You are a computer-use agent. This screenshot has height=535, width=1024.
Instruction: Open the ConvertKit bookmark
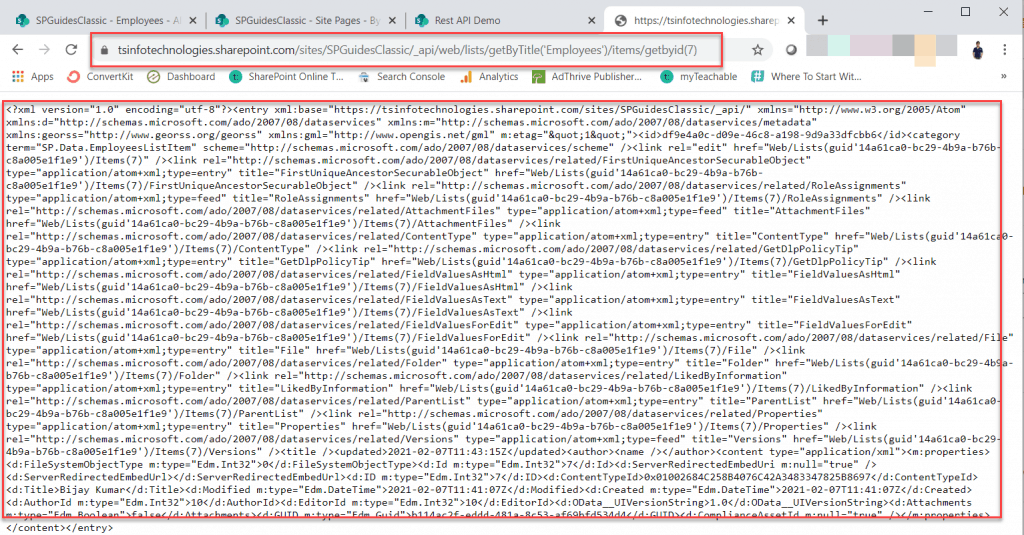[x=101, y=76]
